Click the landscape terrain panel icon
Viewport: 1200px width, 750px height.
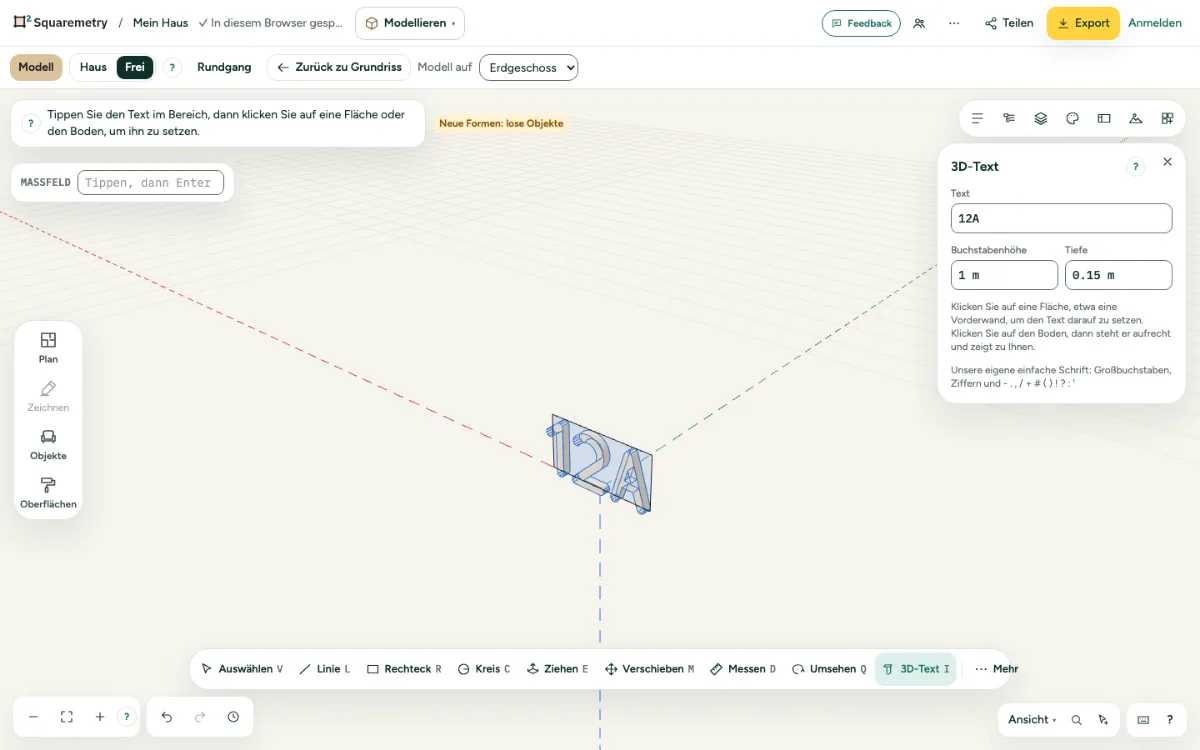1136,118
